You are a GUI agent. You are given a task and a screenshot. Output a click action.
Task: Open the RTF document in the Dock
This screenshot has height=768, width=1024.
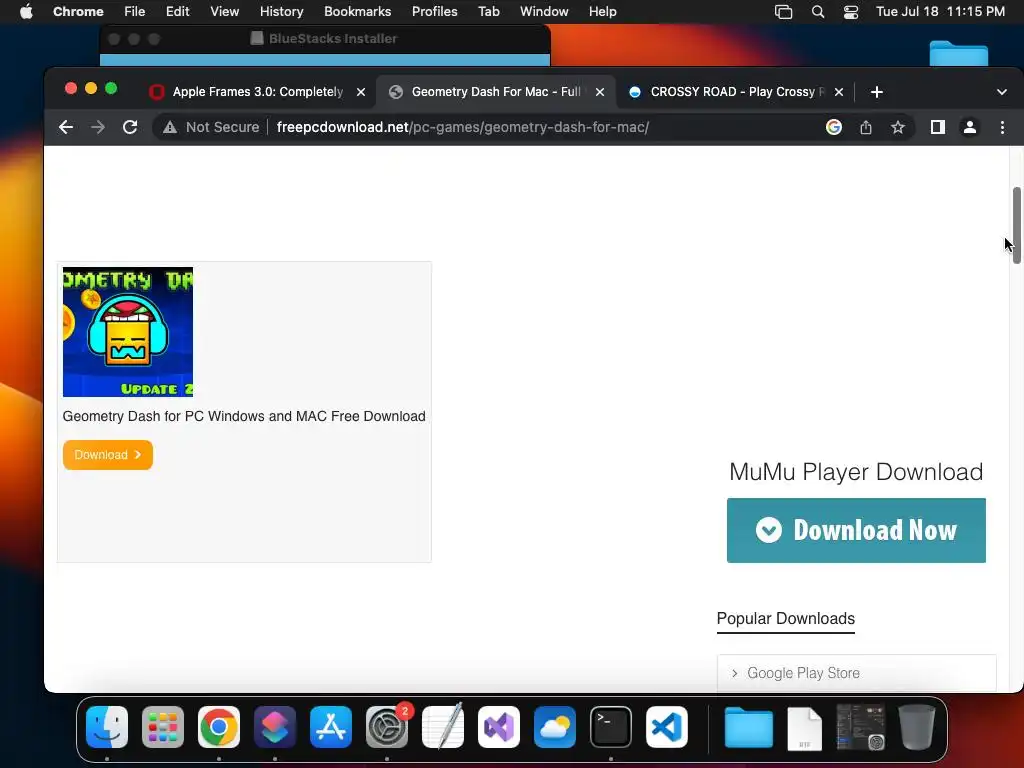pos(805,728)
